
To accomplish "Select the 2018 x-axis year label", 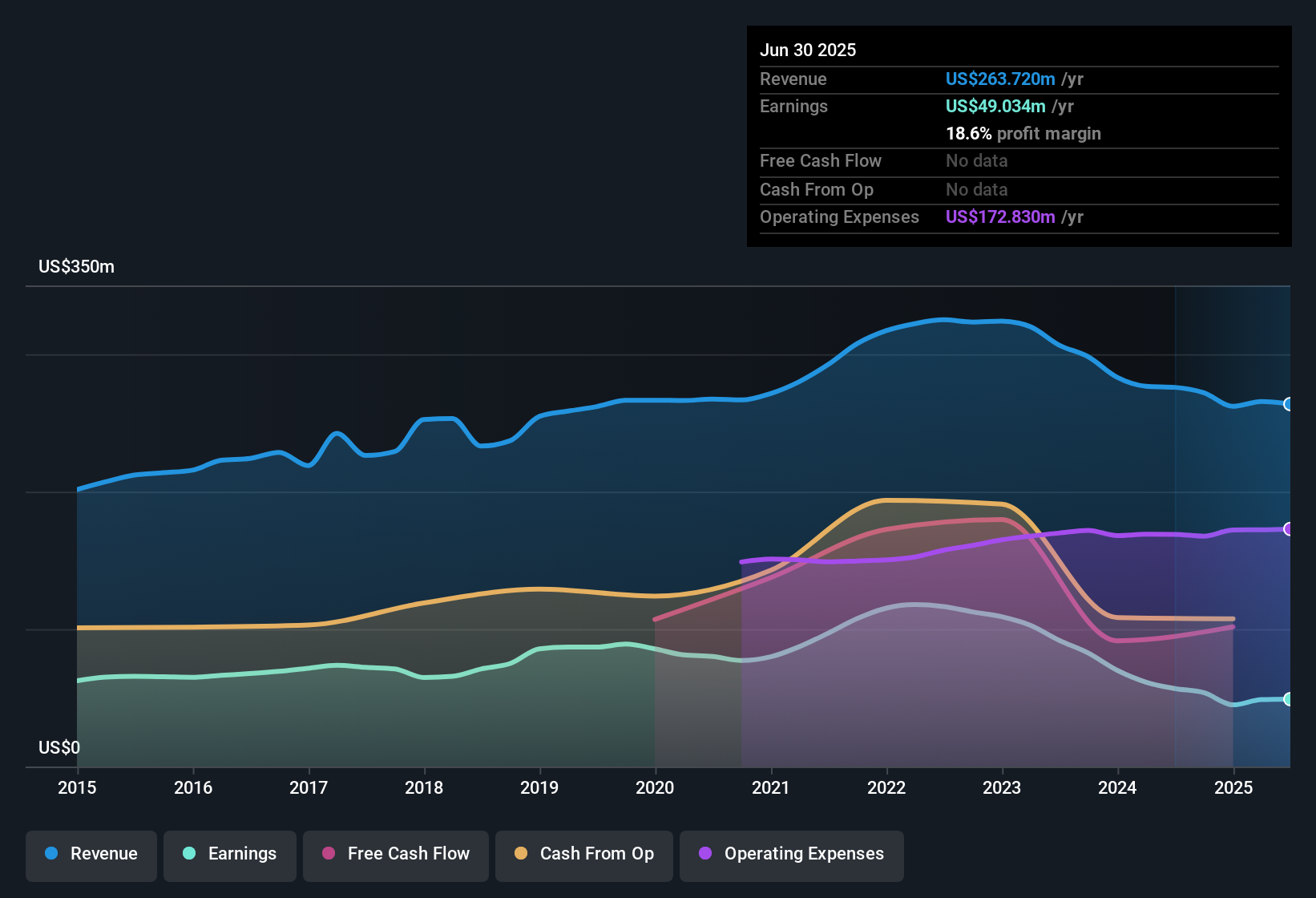I will (x=424, y=787).
